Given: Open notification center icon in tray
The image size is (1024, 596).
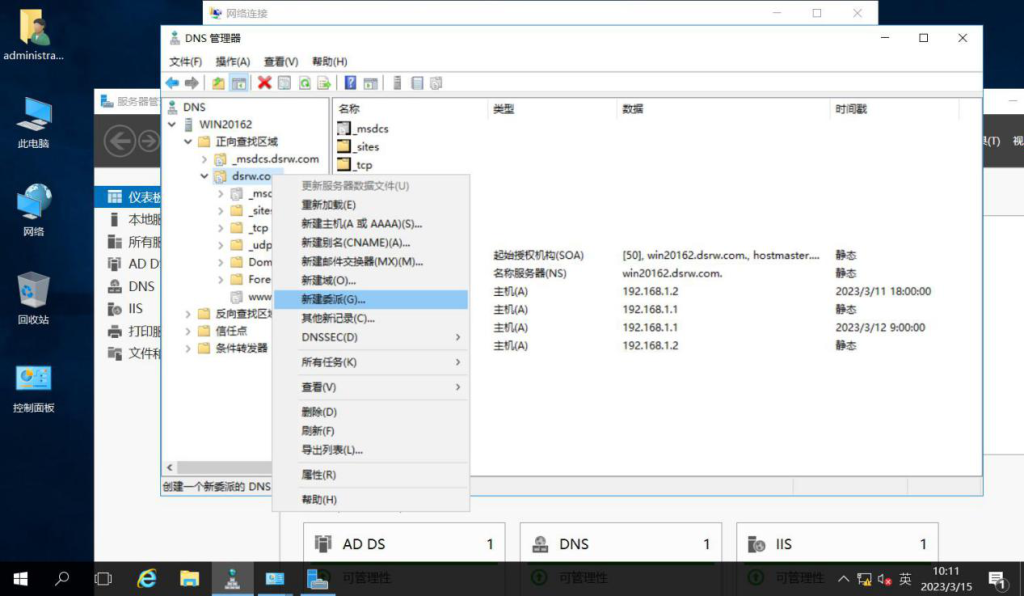Looking at the screenshot, I should 997,579.
